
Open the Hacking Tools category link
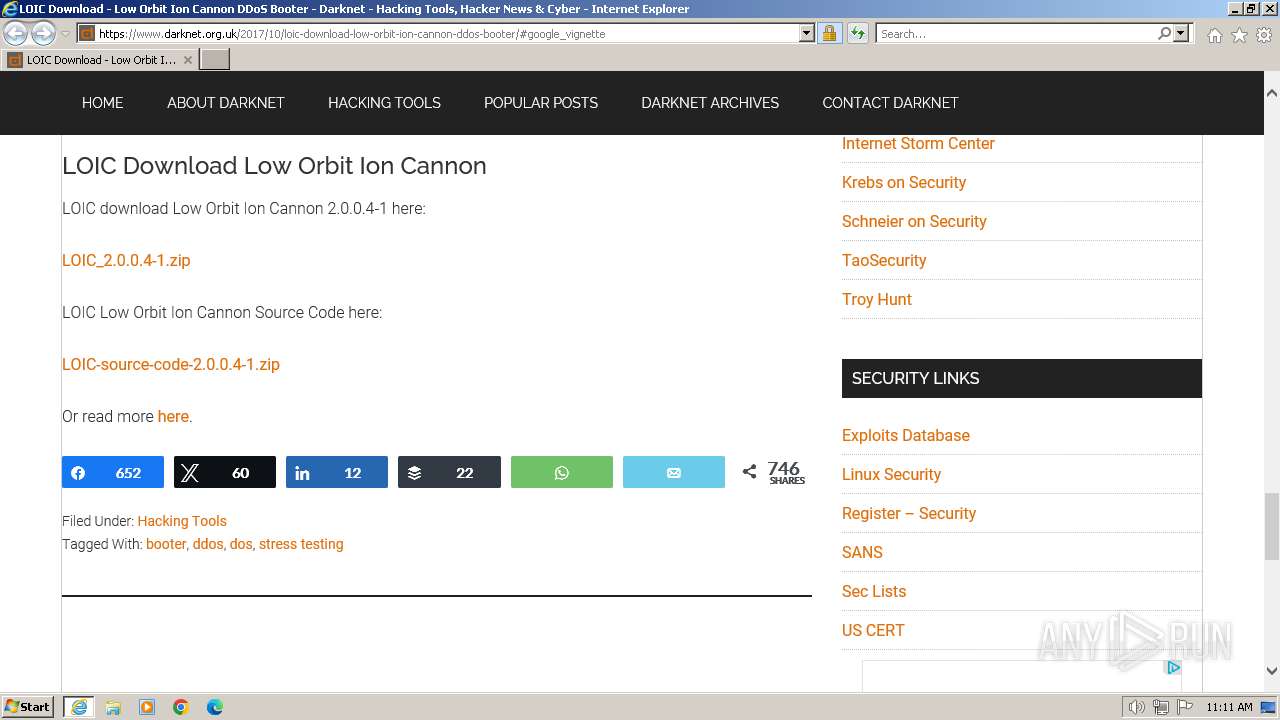(182, 521)
